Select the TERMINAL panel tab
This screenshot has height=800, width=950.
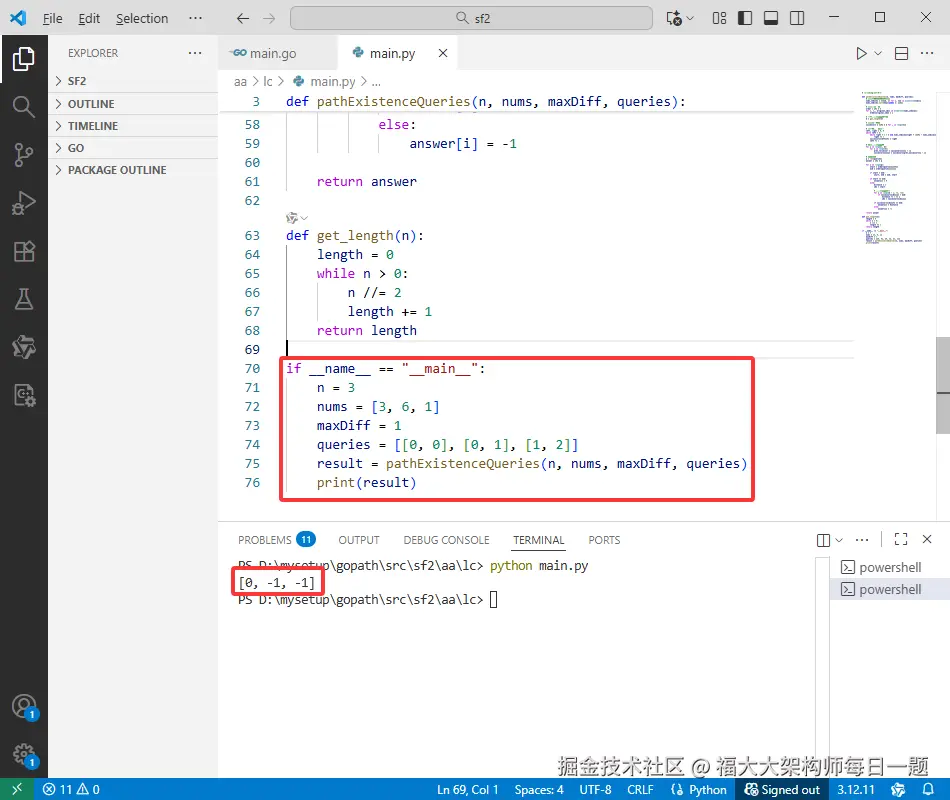(538, 539)
